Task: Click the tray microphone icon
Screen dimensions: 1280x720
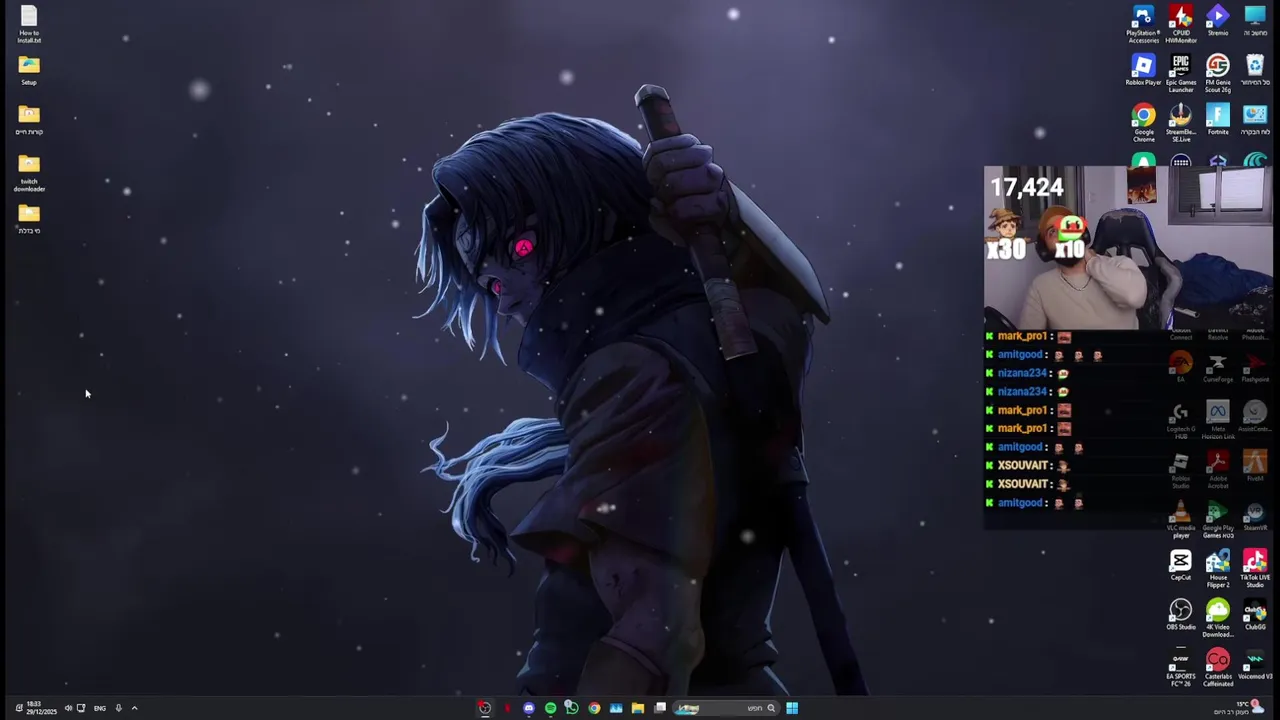Action: 118,708
